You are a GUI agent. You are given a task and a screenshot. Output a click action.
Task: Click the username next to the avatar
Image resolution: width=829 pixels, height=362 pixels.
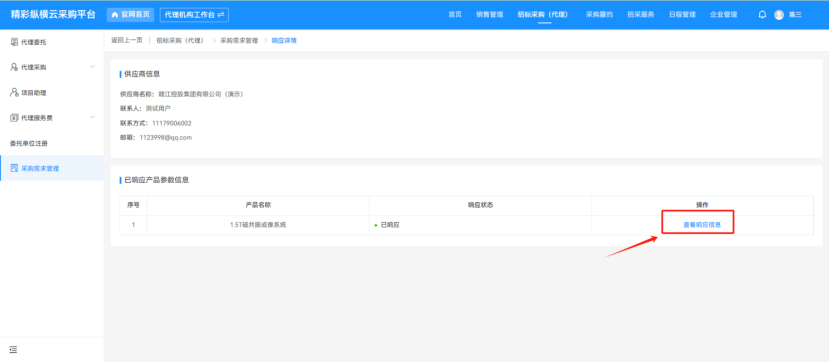coord(795,15)
